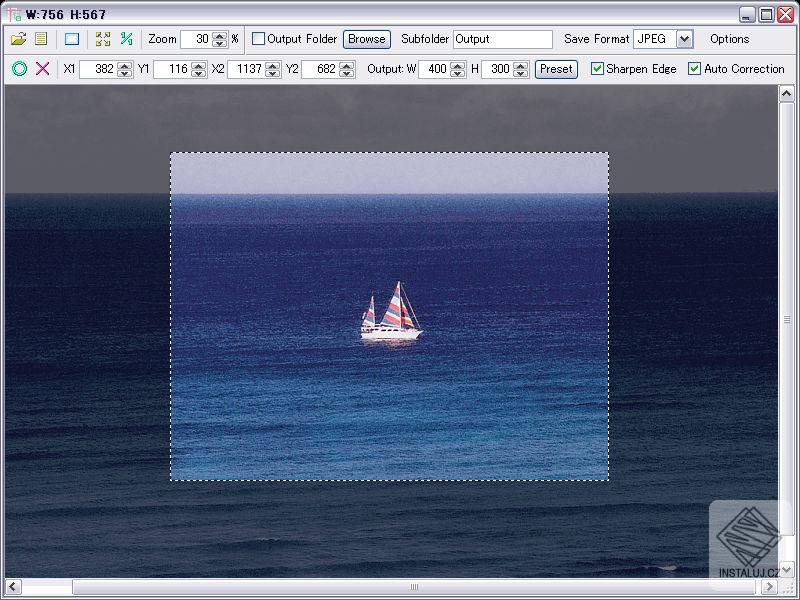
Task: Click the Preset button
Action: pos(556,69)
